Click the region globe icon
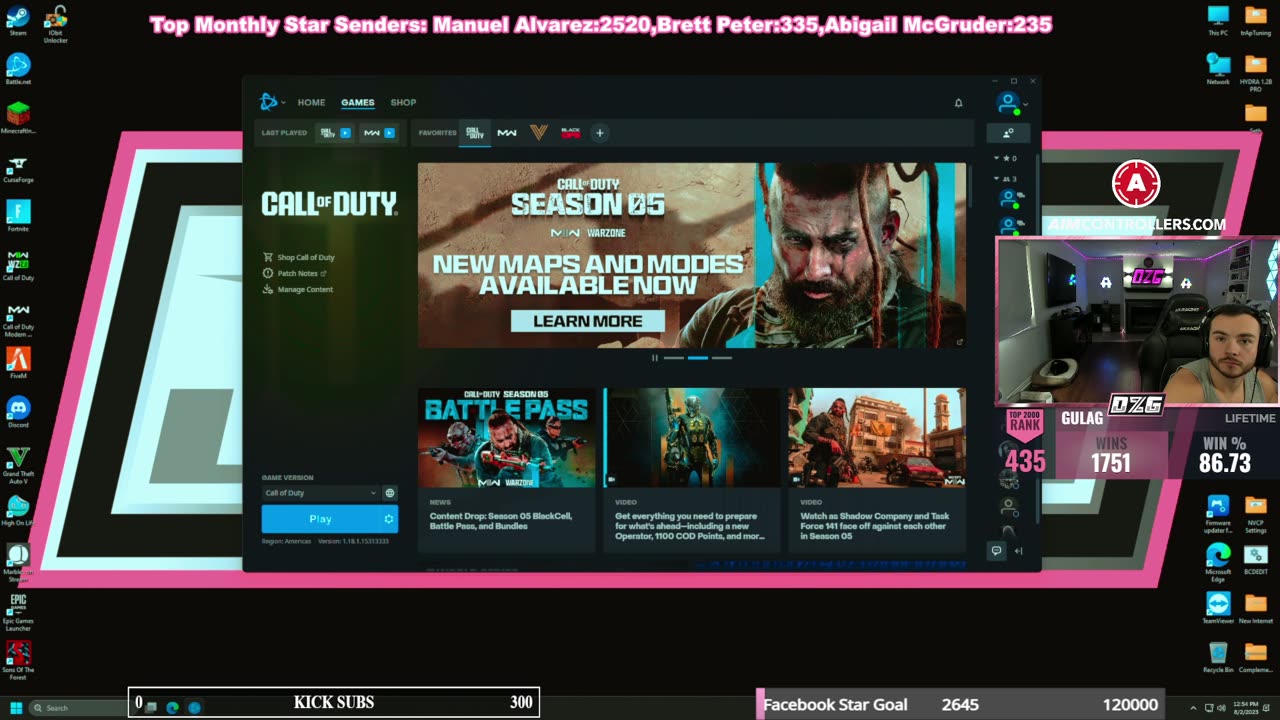 390,493
